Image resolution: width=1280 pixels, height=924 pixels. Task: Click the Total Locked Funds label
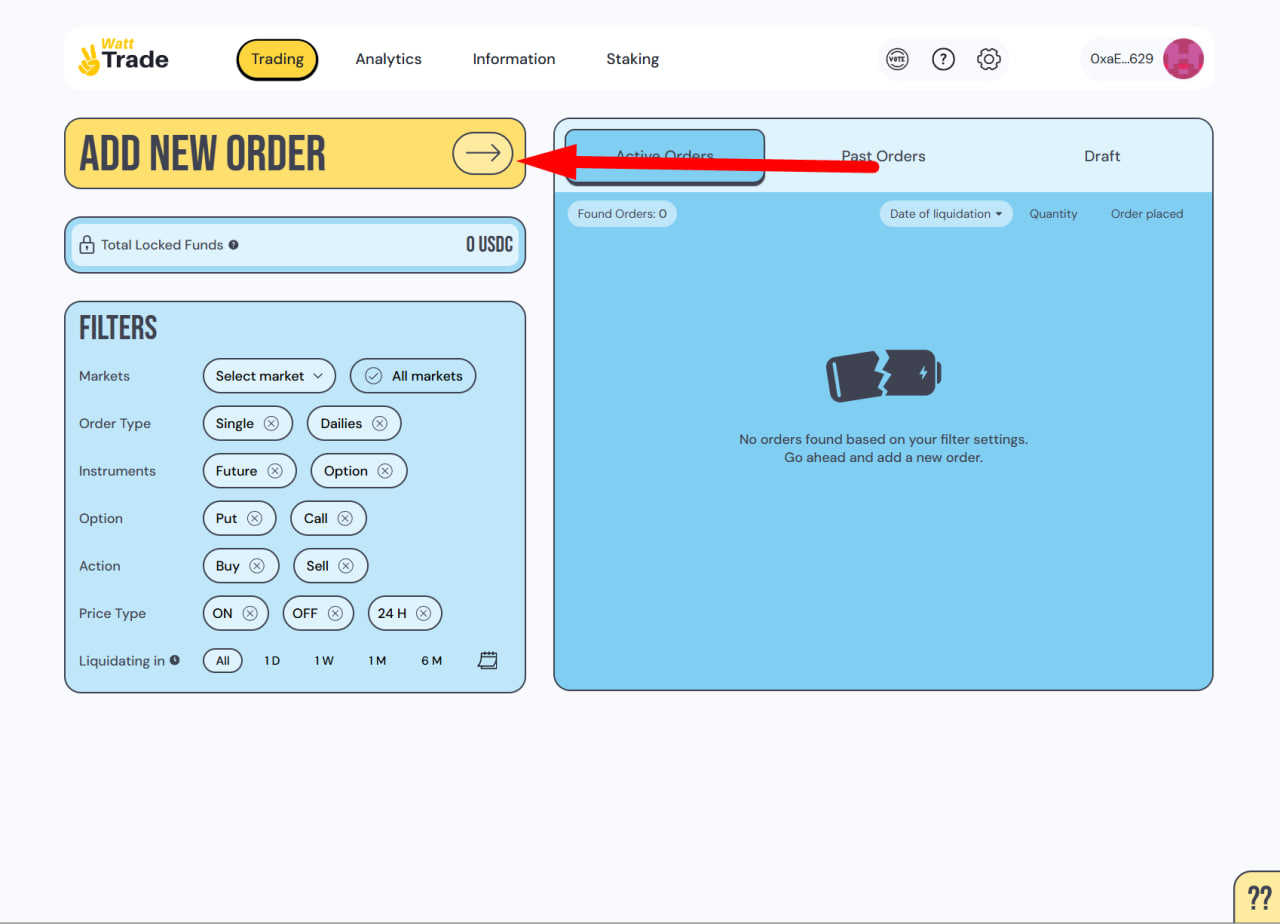(162, 244)
